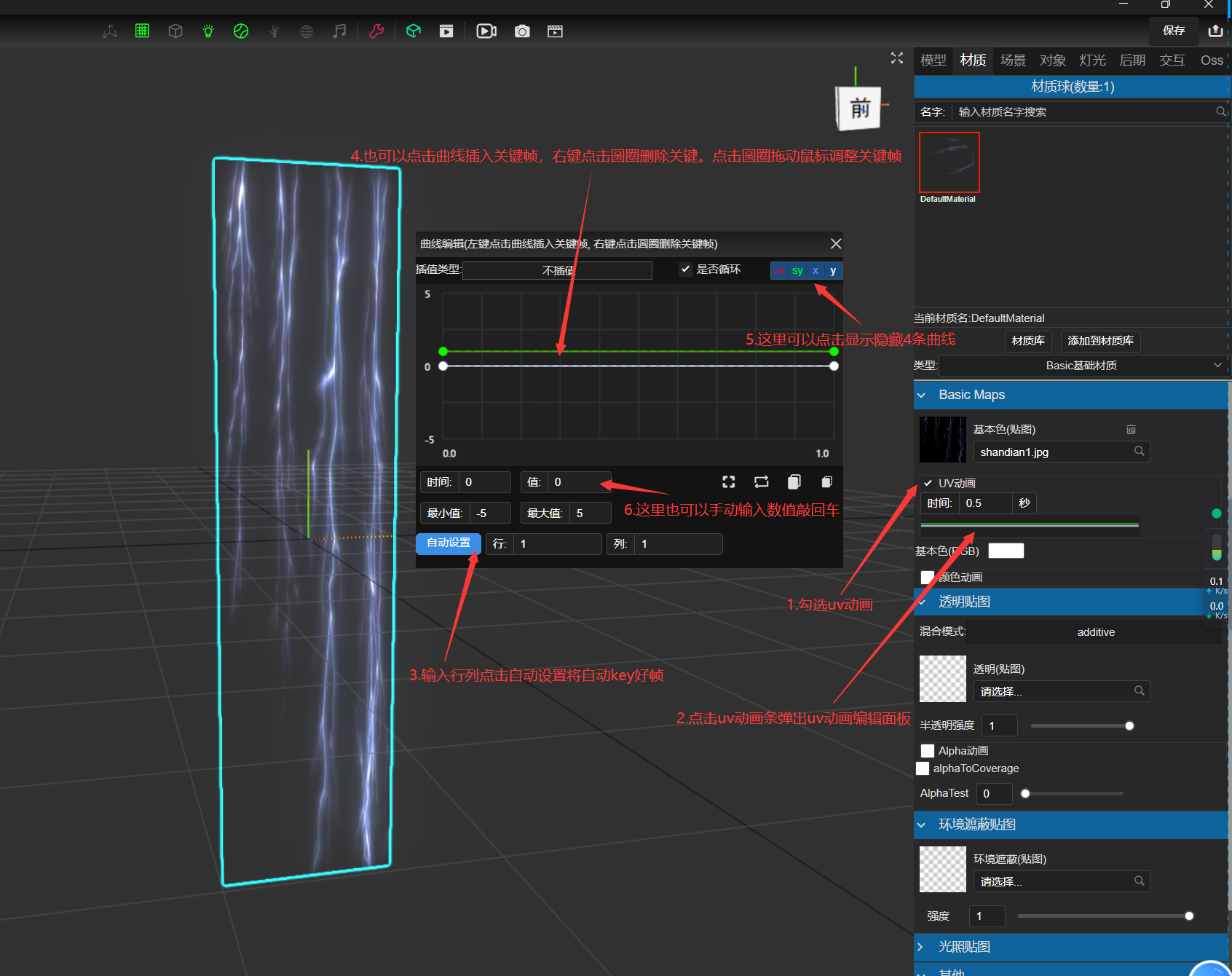Click 添加到材质库 button

1100,340
